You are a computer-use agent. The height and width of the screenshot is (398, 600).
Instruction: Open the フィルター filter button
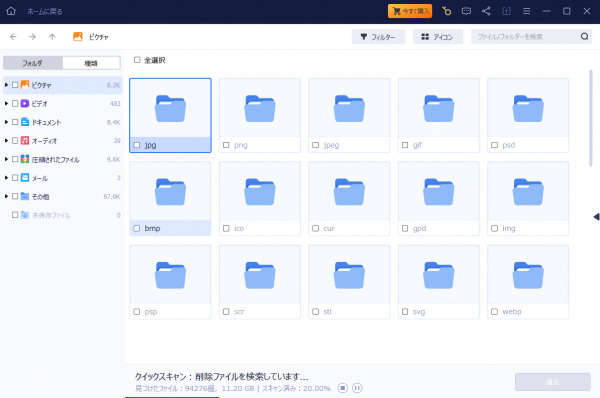[x=378, y=37]
